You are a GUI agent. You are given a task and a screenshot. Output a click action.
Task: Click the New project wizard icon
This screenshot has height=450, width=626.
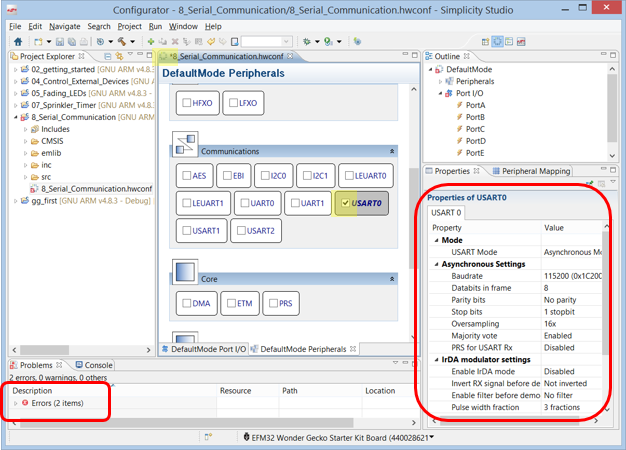click(38, 42)
